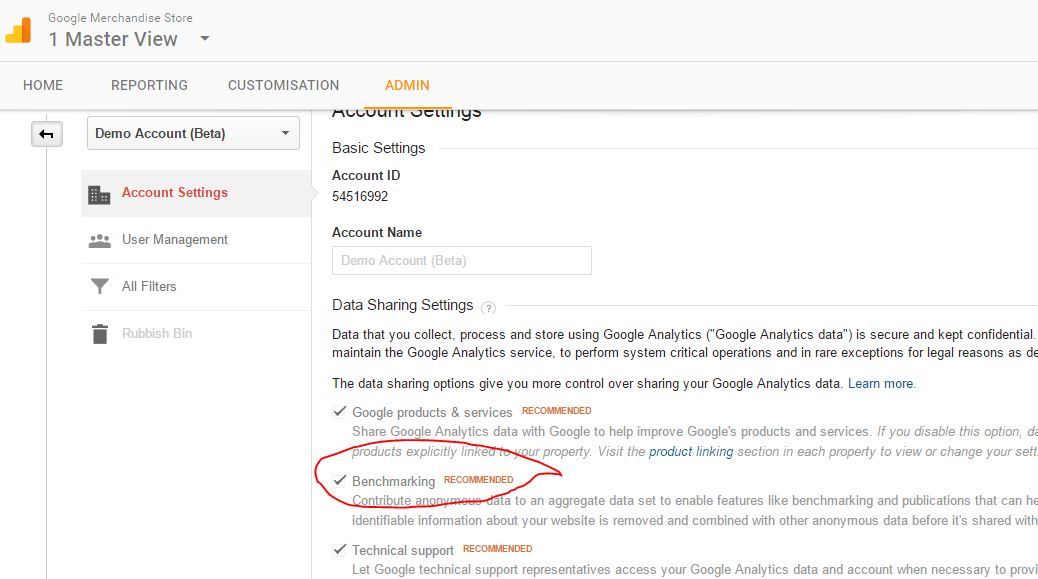Open the 1 Master View dropdown arrow
This screenshot has width=1038, height=579.
point(205,39)
